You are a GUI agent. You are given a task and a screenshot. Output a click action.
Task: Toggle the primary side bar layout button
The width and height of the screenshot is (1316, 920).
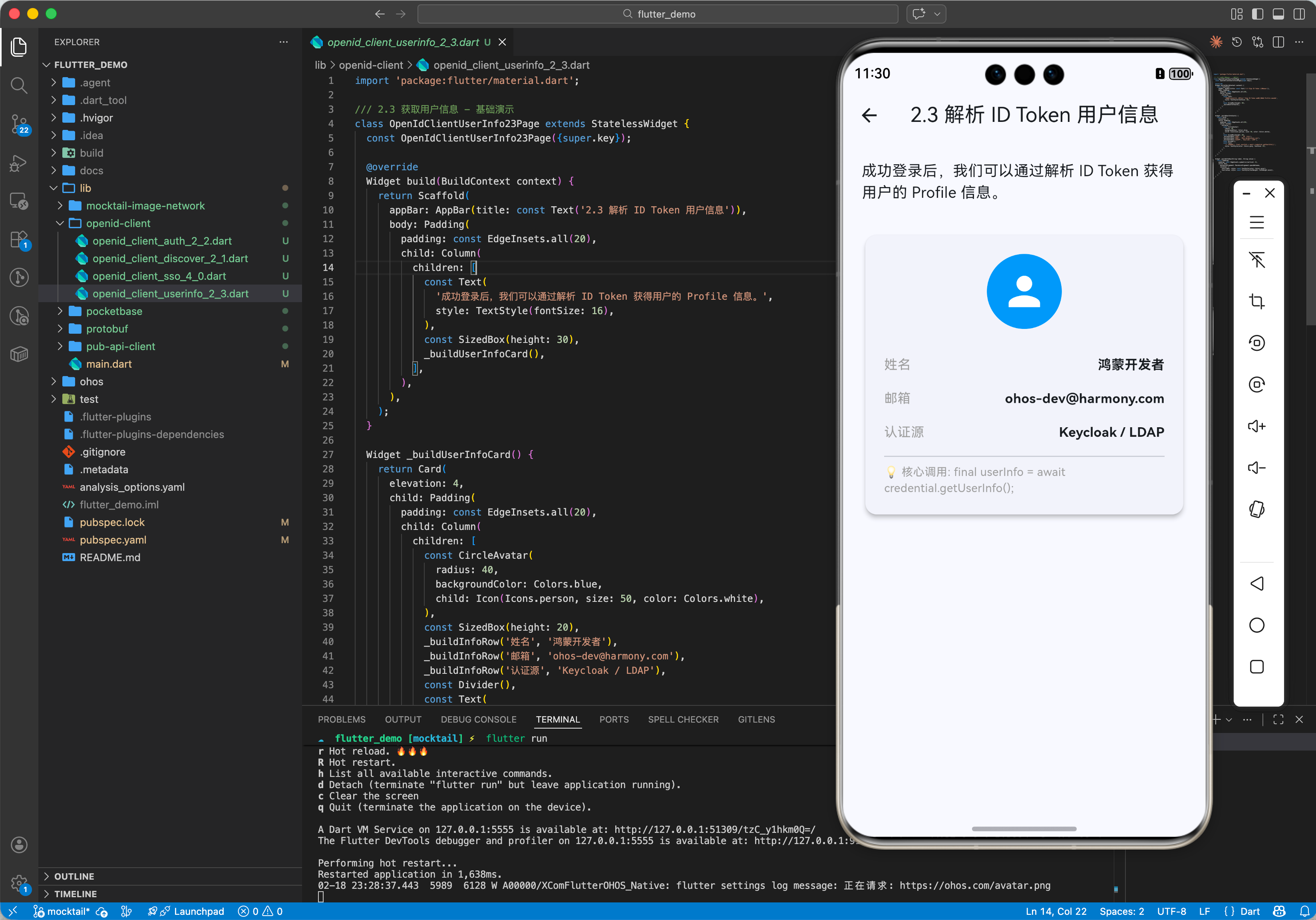click(1257, 14)
